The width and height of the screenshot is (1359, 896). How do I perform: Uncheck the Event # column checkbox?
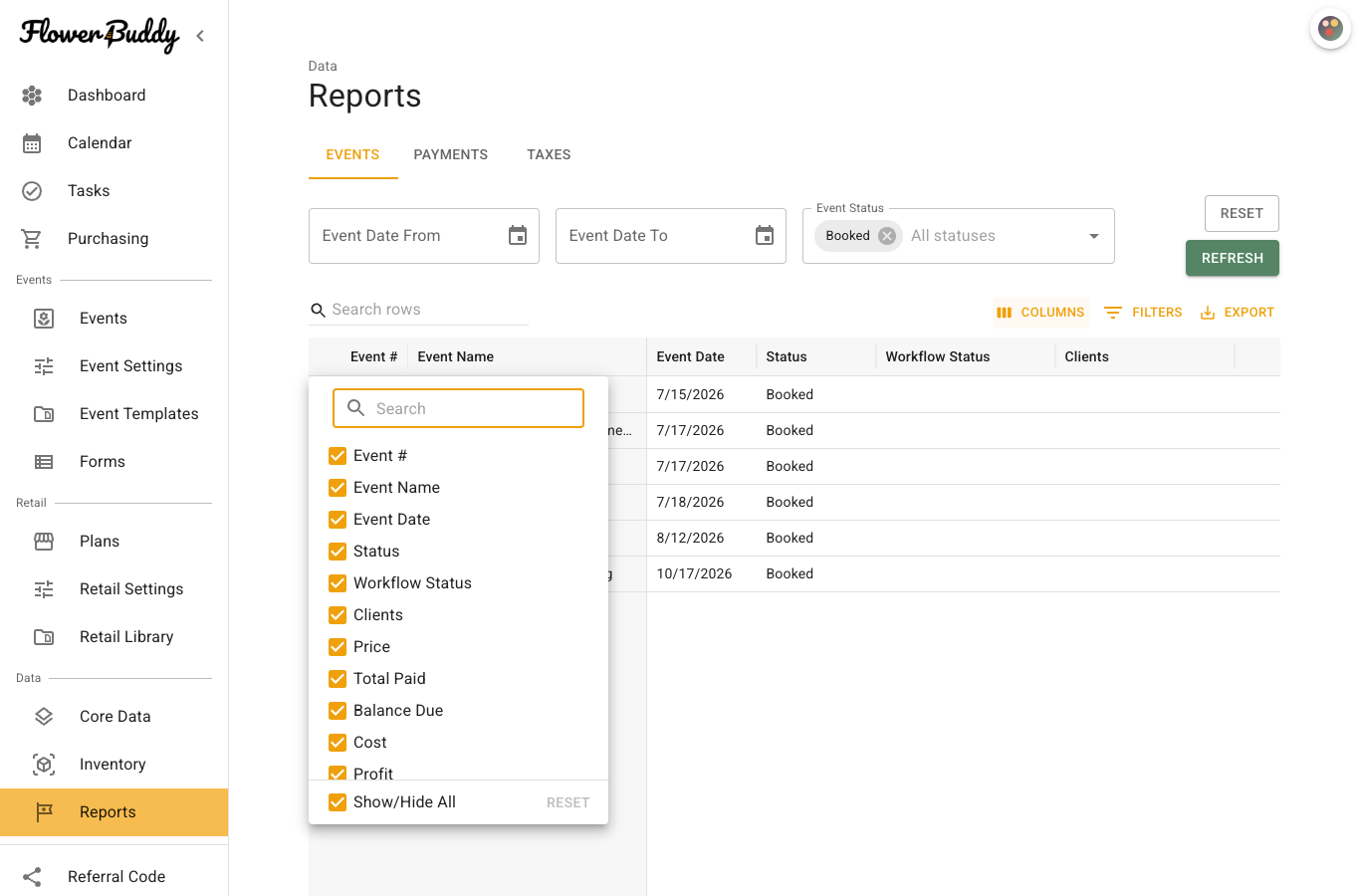pos(338,456)
